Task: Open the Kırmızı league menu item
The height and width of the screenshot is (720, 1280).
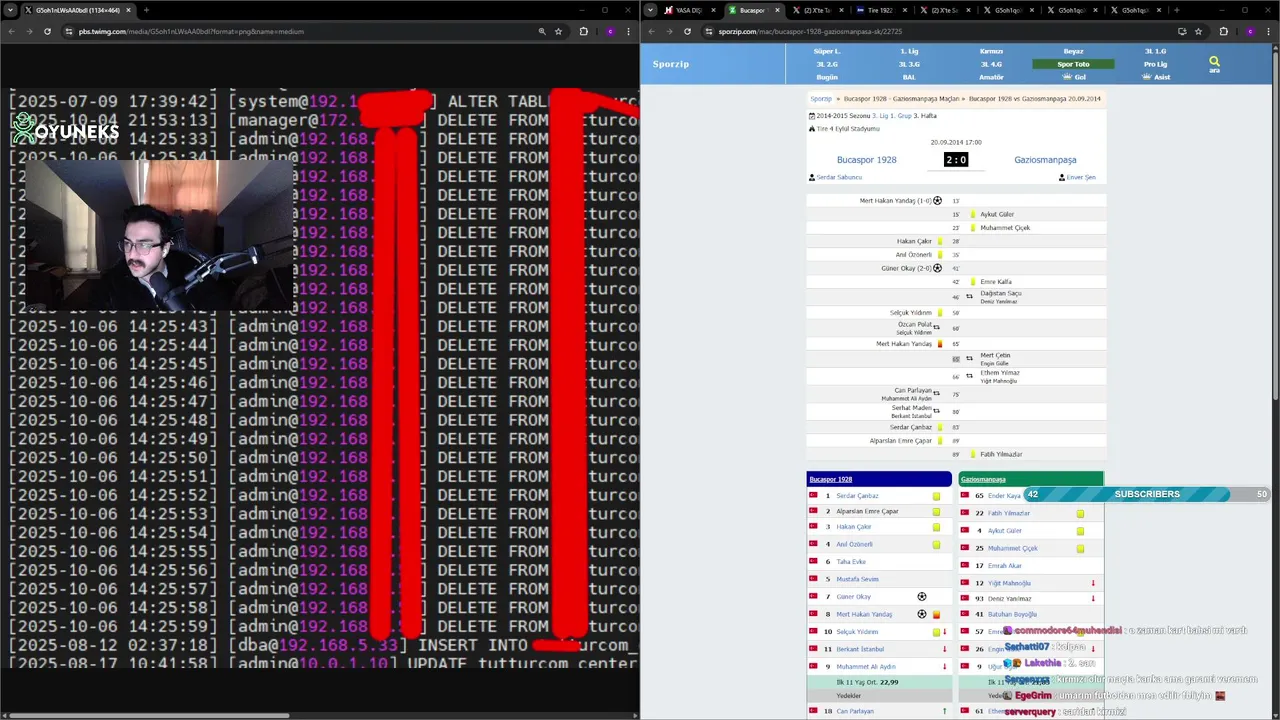Action: click(991, 51)
